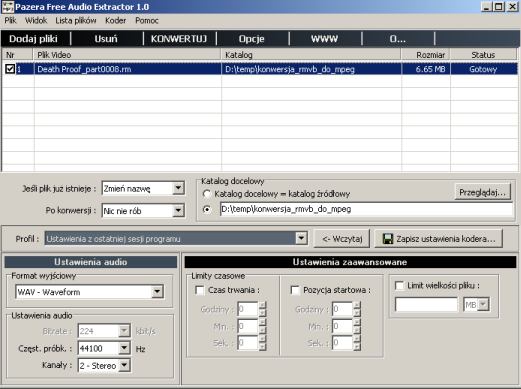Sort by the Nr column header
The width and height of the screenshot is (521, 389).
[x=18, y=55]
